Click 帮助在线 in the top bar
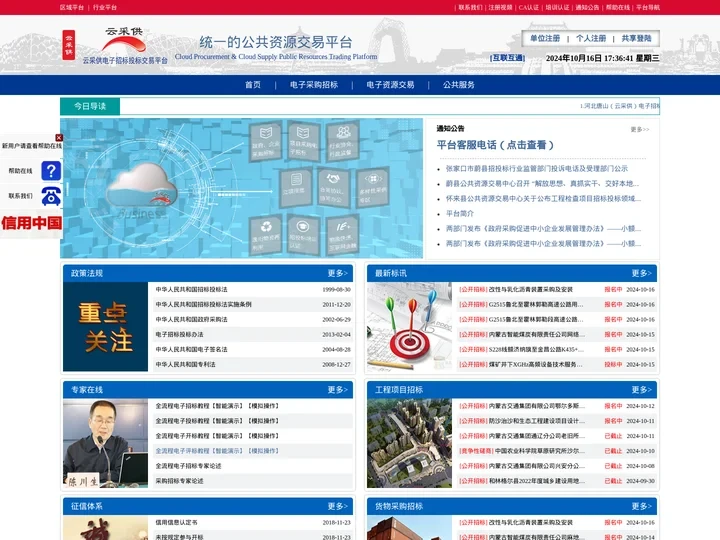Image resolution: width=720 pixels, height=540 pixels. [618, 7]
